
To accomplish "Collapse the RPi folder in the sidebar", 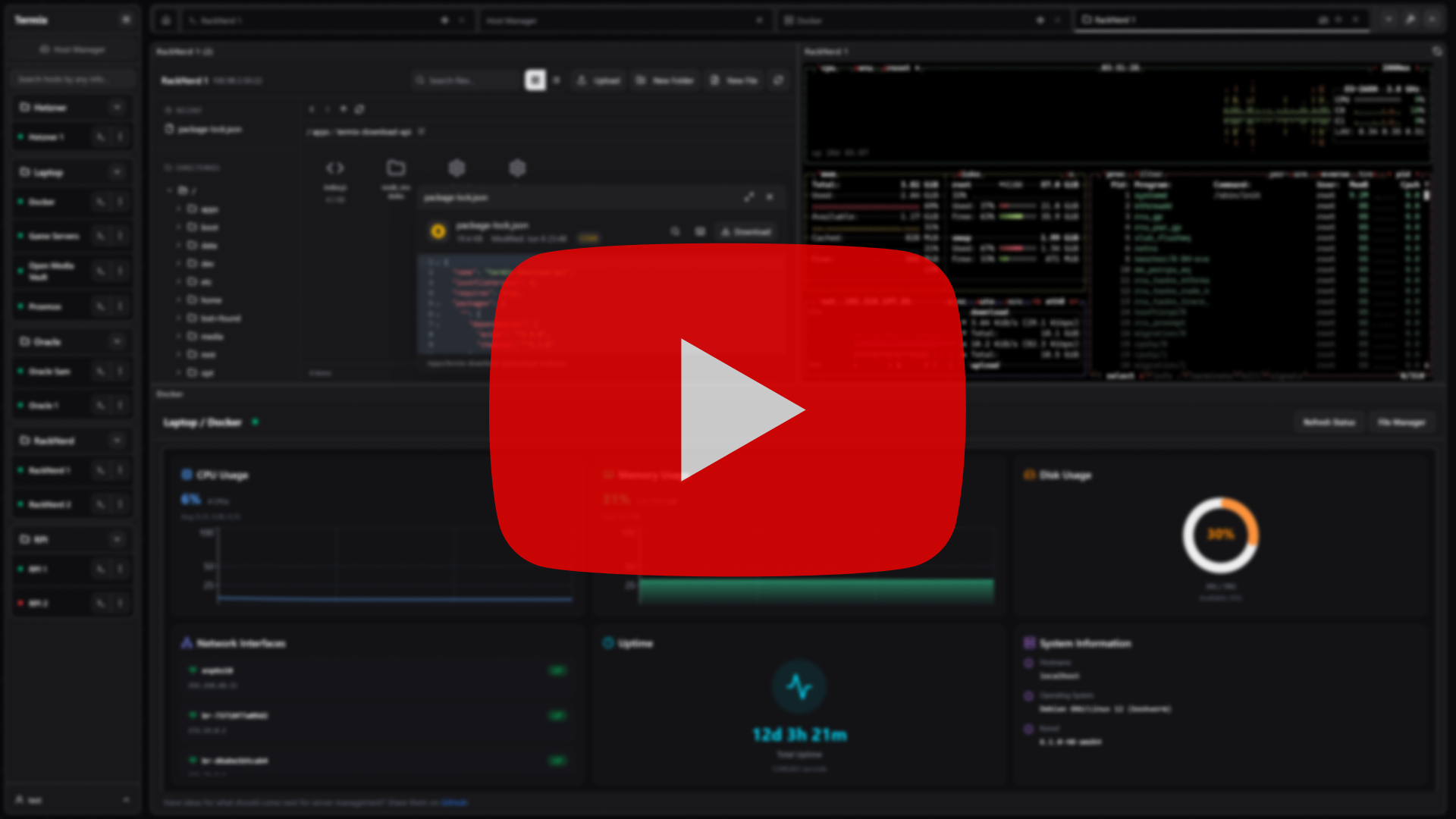I will (117, 539).
